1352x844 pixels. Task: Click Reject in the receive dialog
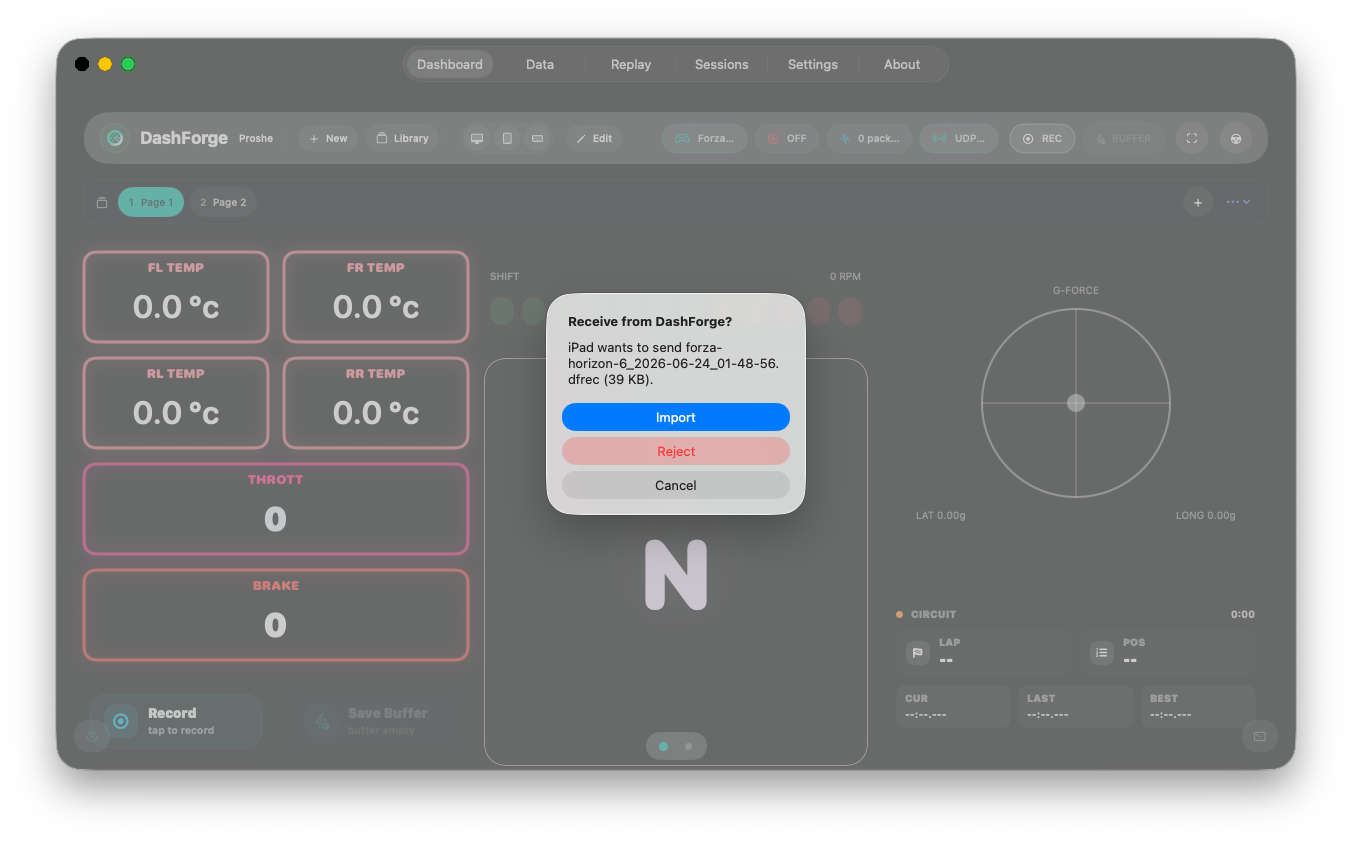pyautogui.click(x=676, y=451)
